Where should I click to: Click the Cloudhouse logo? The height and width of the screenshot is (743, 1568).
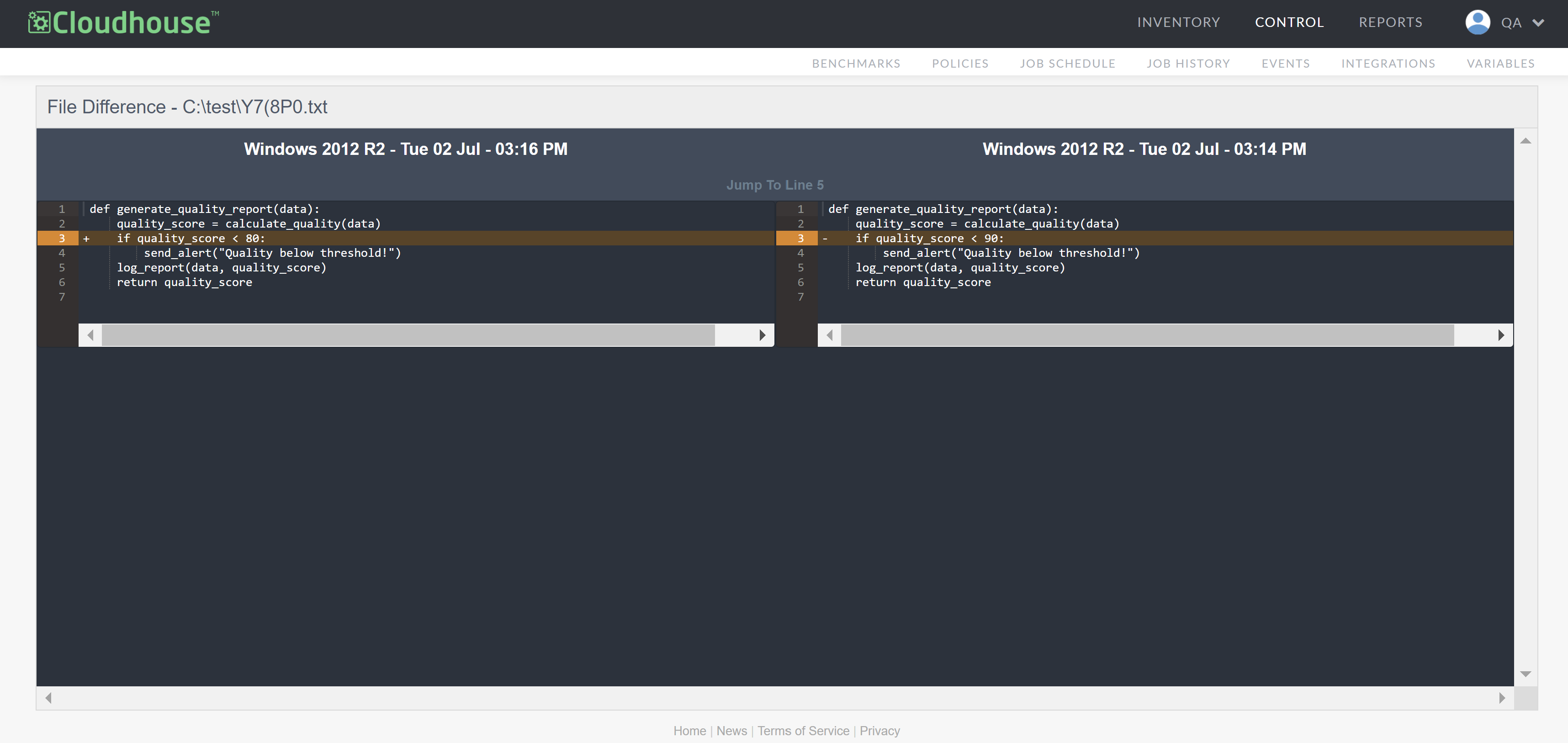coord(123,22)
